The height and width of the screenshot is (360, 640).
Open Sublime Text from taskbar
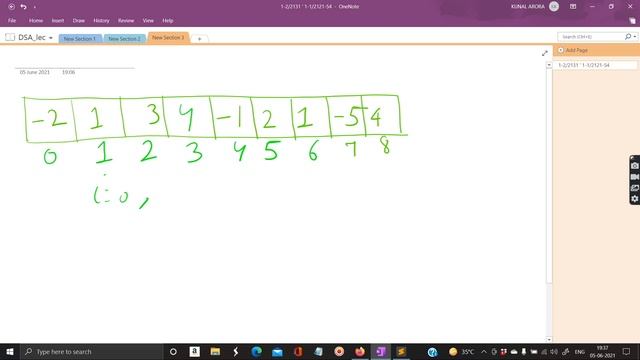(401, 351)
